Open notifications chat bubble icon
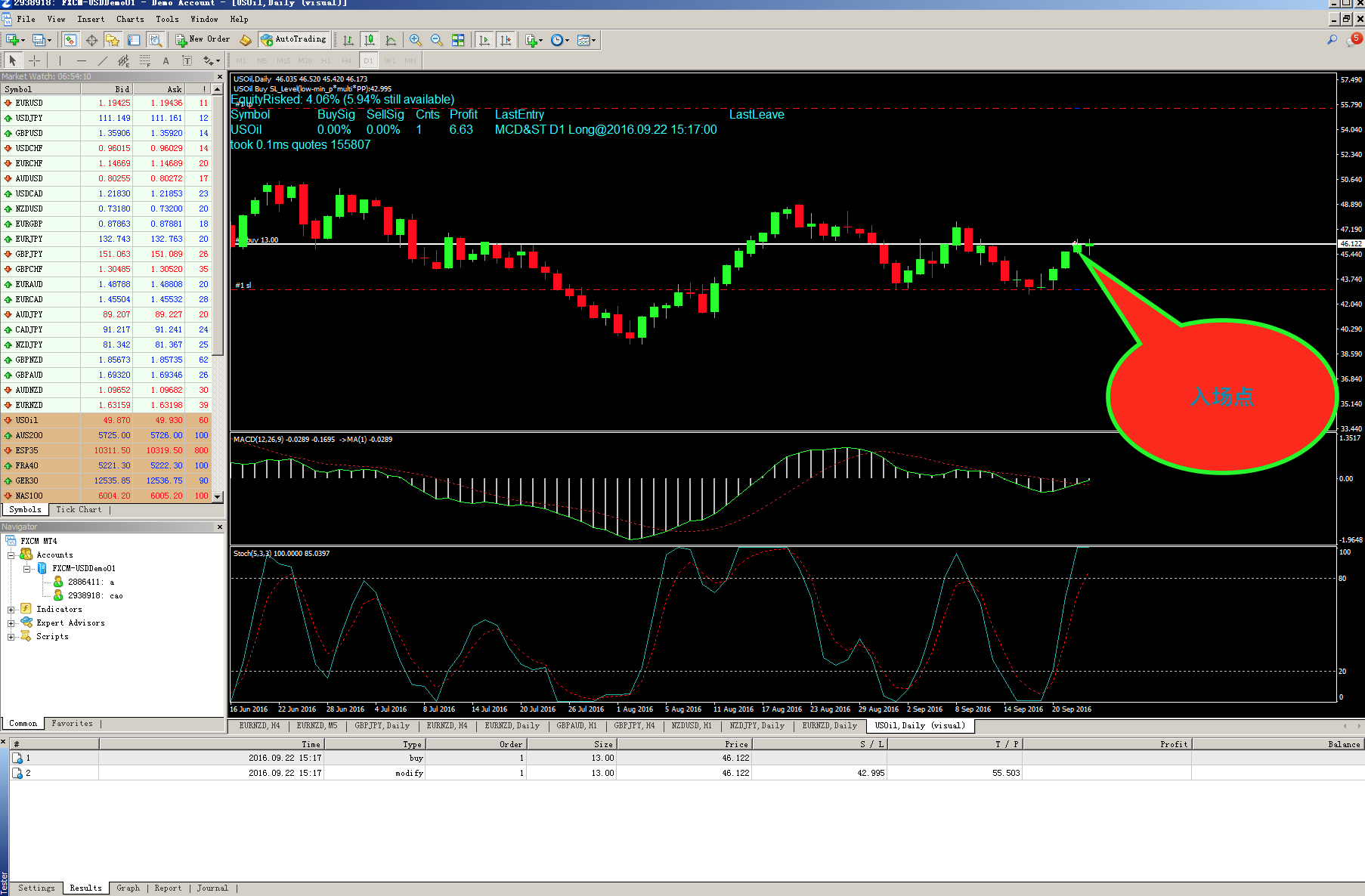The height and width of the screenshot is (896, 1365). click(x=1354, y=39)
